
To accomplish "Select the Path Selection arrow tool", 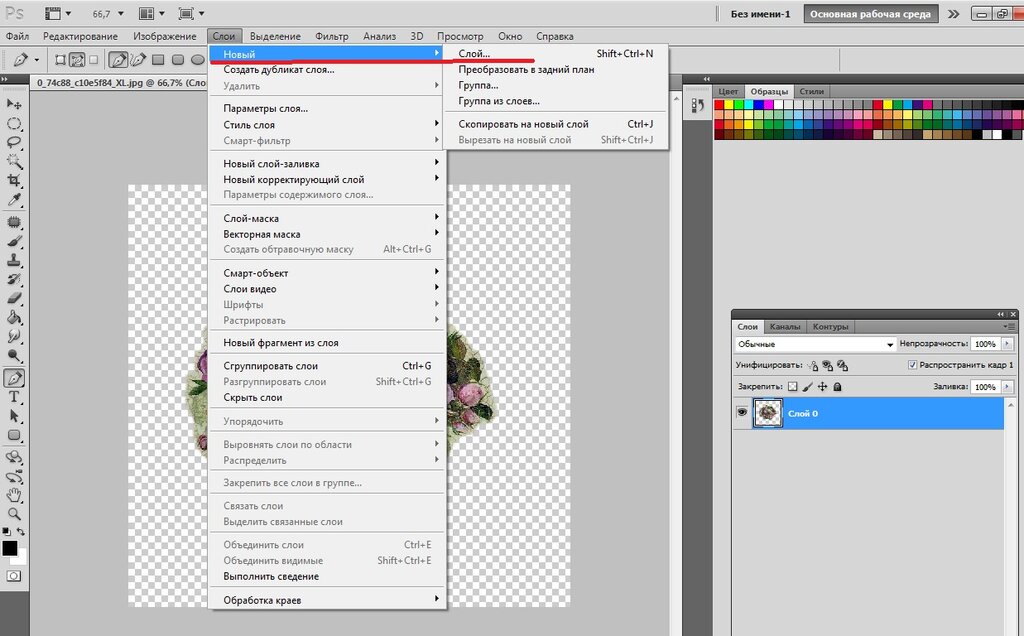I will click(14, 416).
